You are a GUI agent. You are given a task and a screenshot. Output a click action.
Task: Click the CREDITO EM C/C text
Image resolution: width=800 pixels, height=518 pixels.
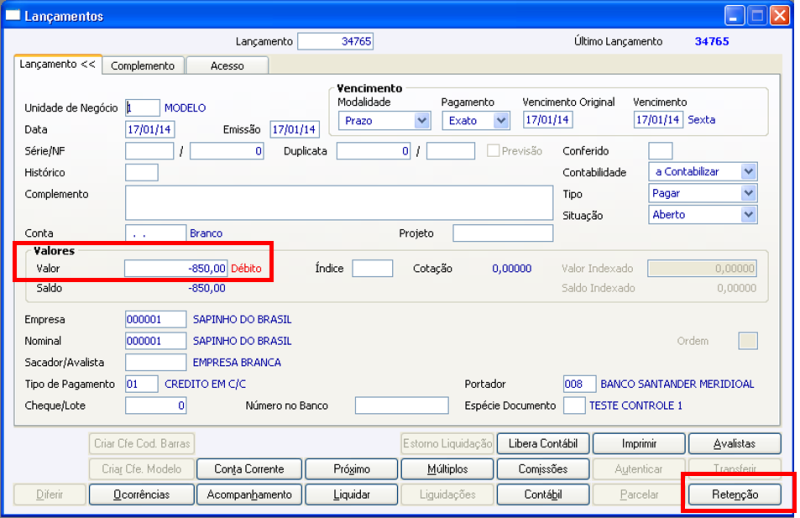205,384
